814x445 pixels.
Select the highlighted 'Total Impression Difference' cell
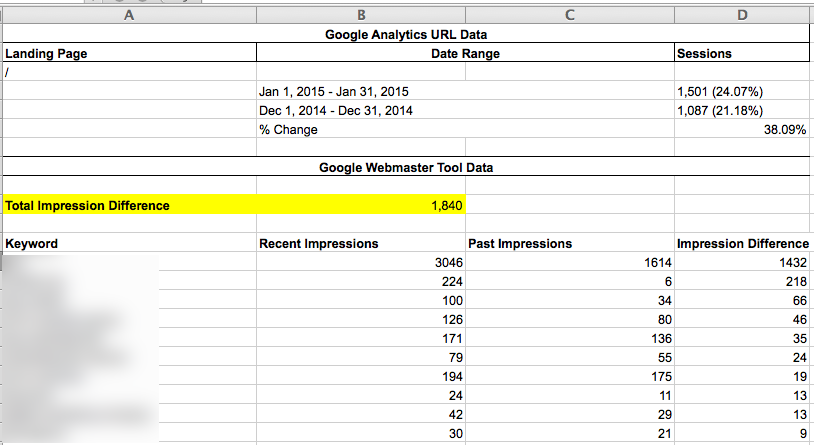(129, 205)
